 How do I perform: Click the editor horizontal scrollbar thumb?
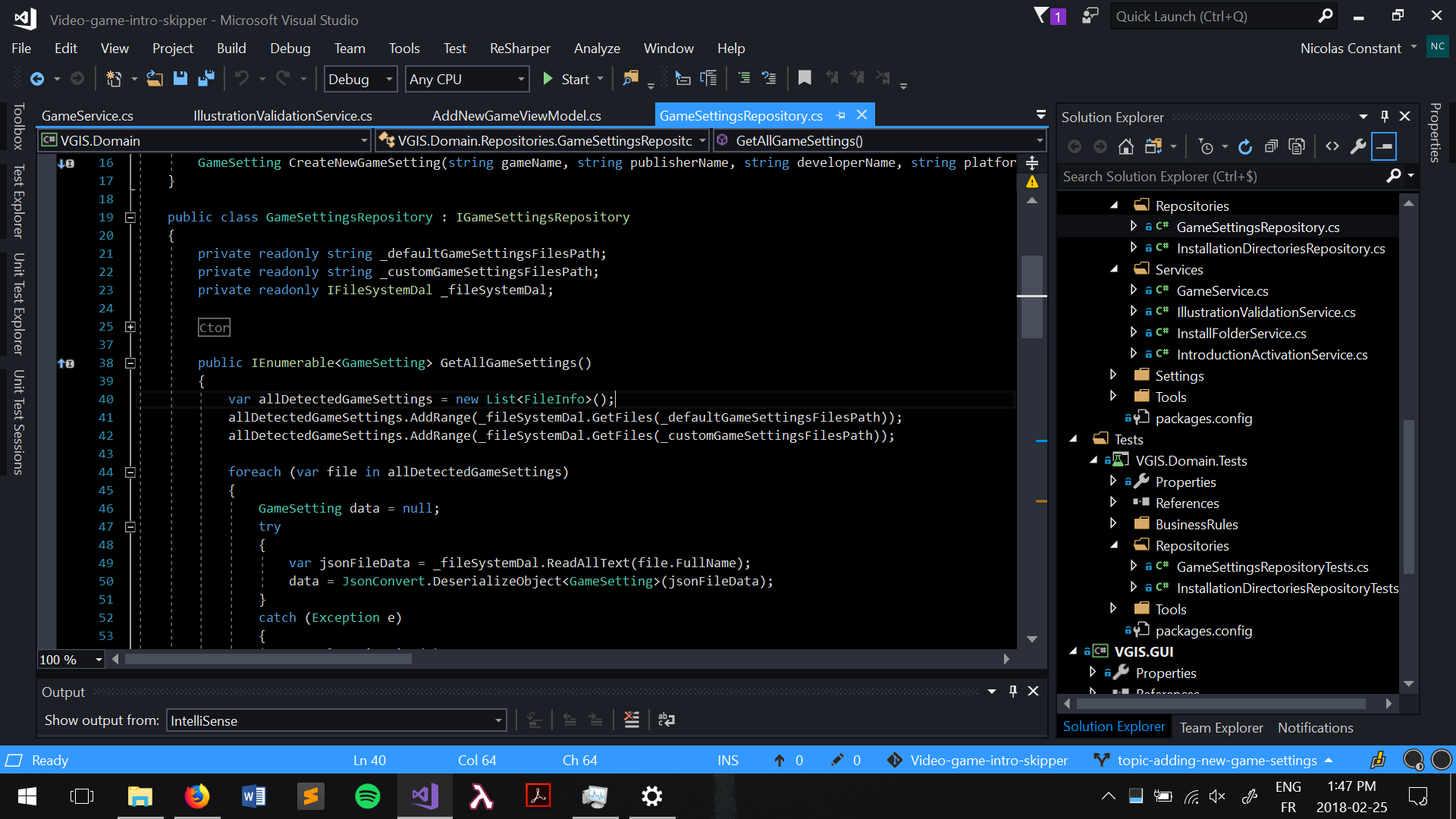coord(268,659)
